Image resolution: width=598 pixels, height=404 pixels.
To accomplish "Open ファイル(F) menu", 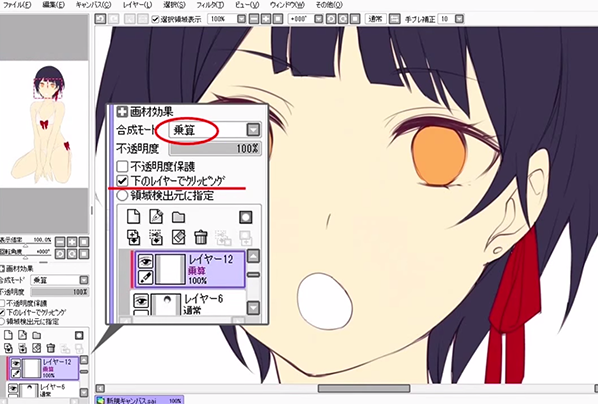I will [17, 5].
